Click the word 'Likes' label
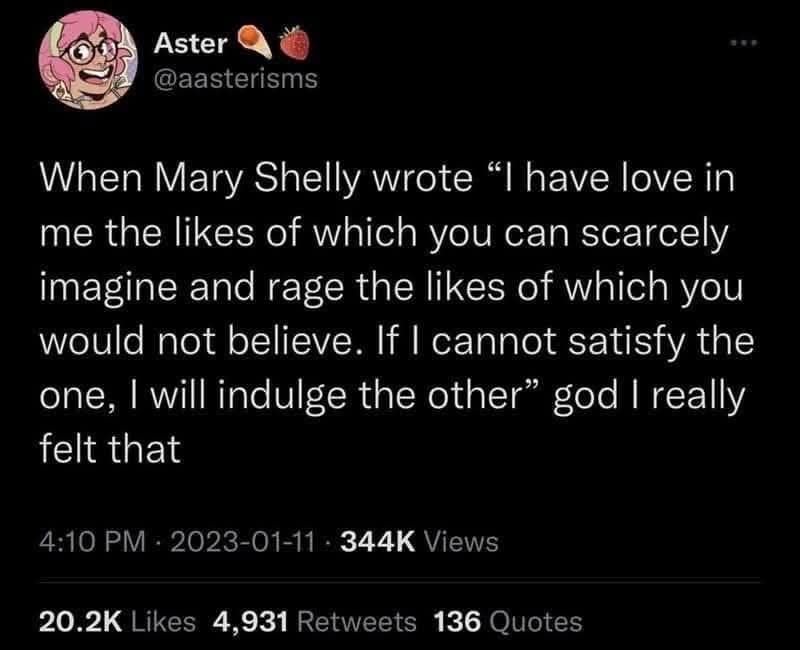800x650 pixels. point(163,622)
